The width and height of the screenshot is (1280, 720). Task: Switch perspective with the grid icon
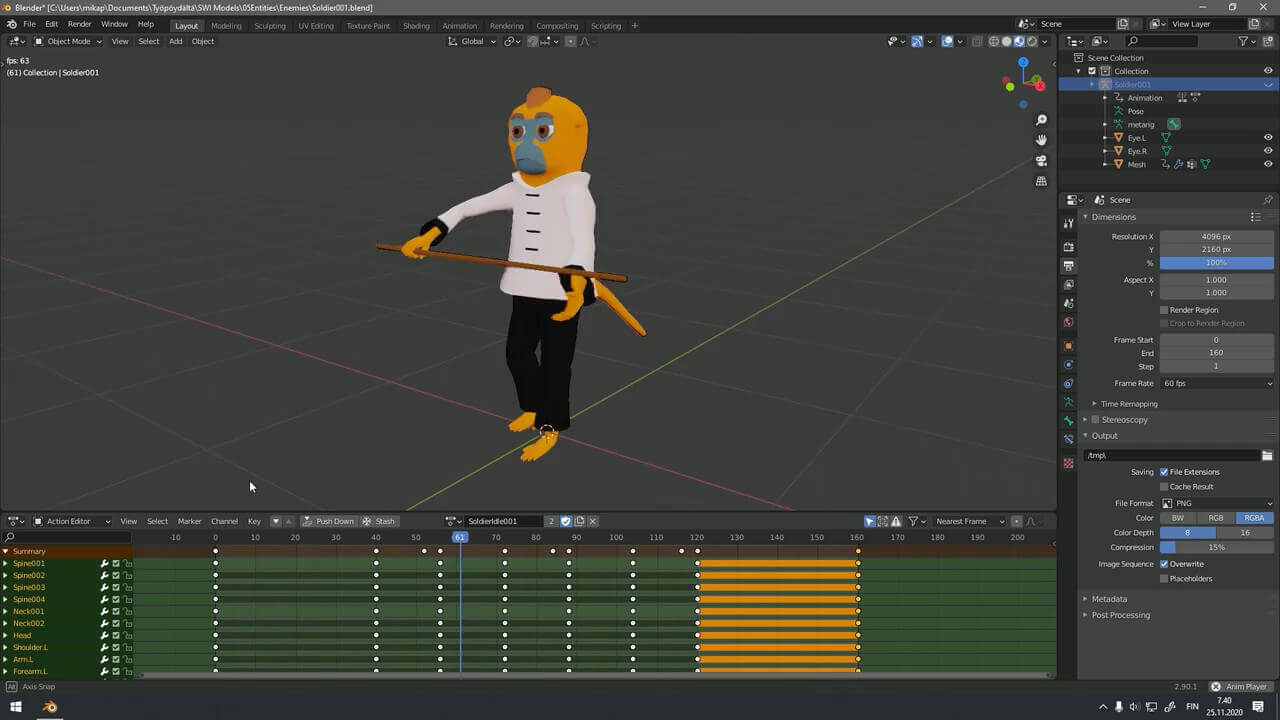click(x=1041, y=181)
